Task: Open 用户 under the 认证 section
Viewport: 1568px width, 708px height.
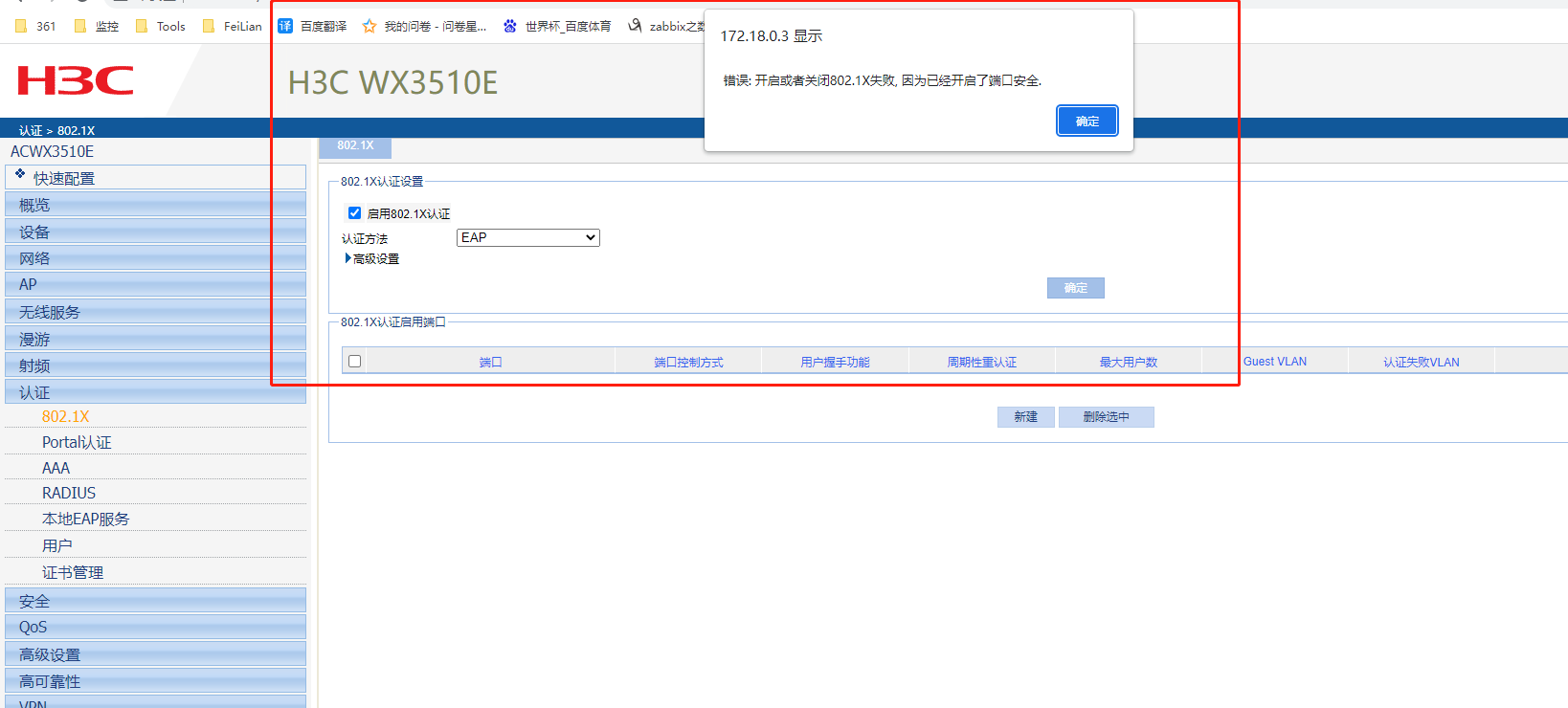Action: click(x=56, y=545)
